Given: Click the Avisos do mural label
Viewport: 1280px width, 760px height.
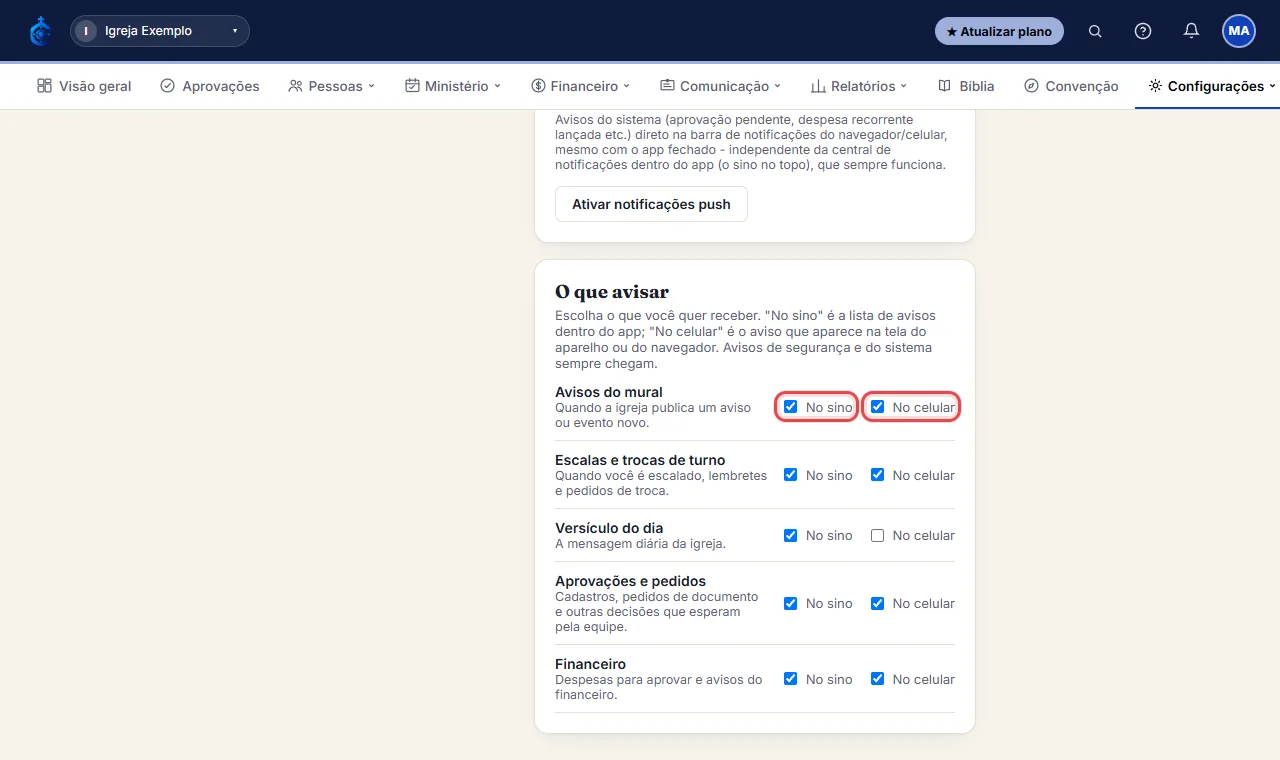Looking at the screenshot, I should 609,392.
